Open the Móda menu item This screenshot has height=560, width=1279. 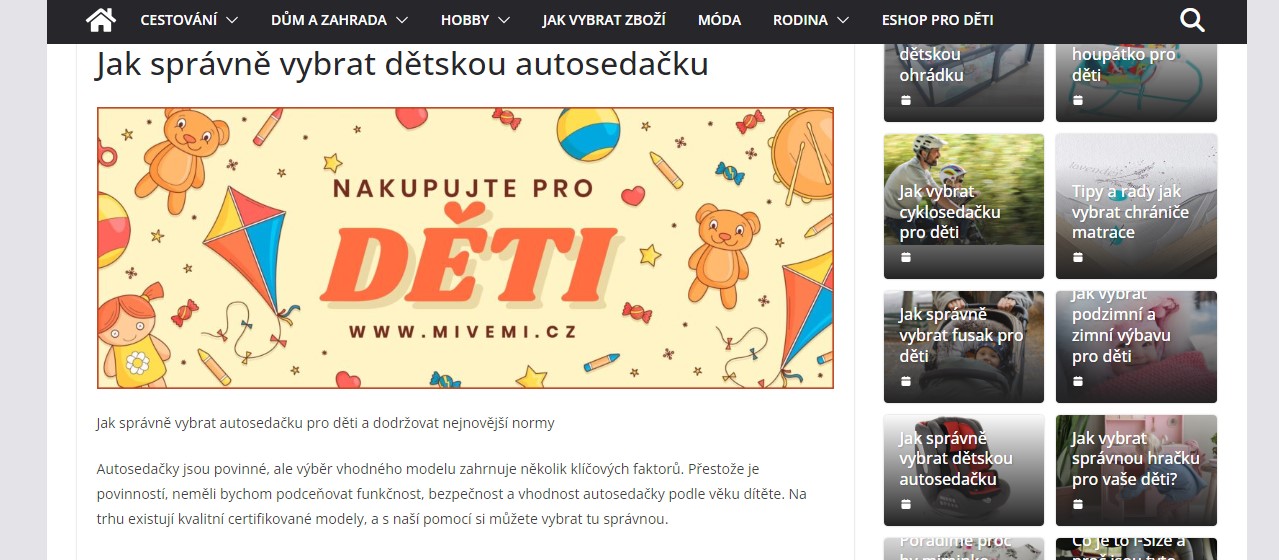click(719, 20)
